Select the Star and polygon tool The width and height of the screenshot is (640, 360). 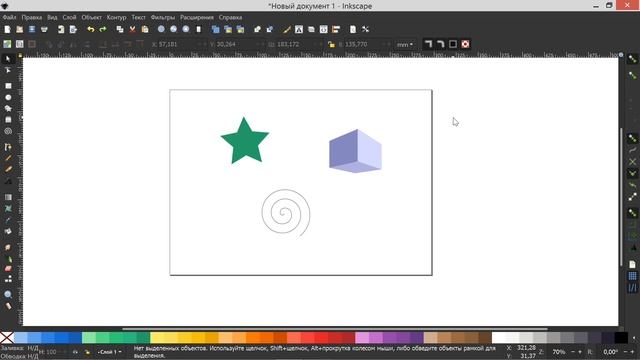[x=8, y=109]
